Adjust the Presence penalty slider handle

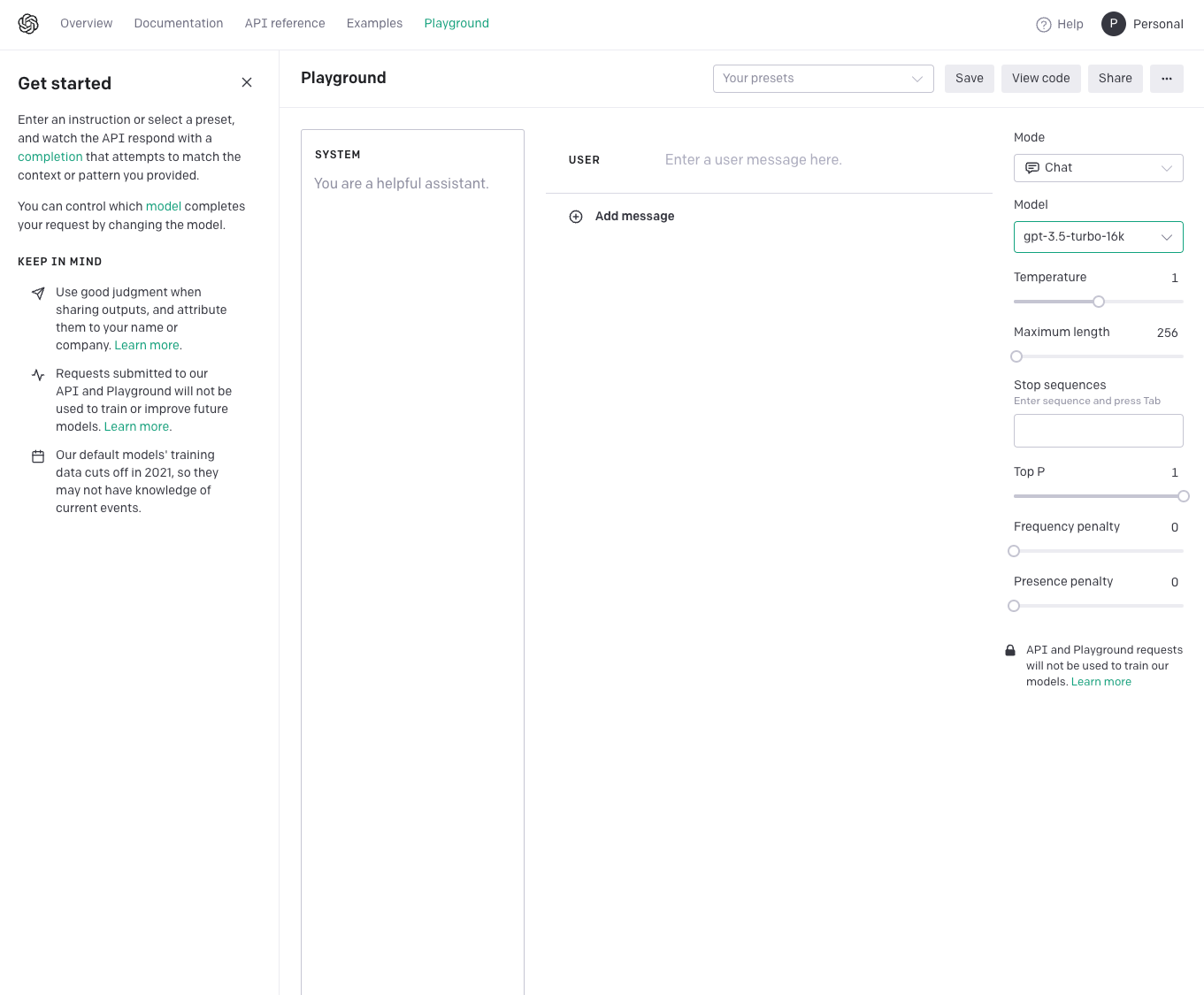point(1014,606)
